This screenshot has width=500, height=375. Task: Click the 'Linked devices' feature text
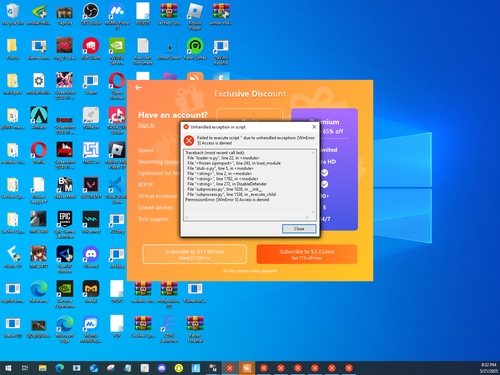coord(156,207)
